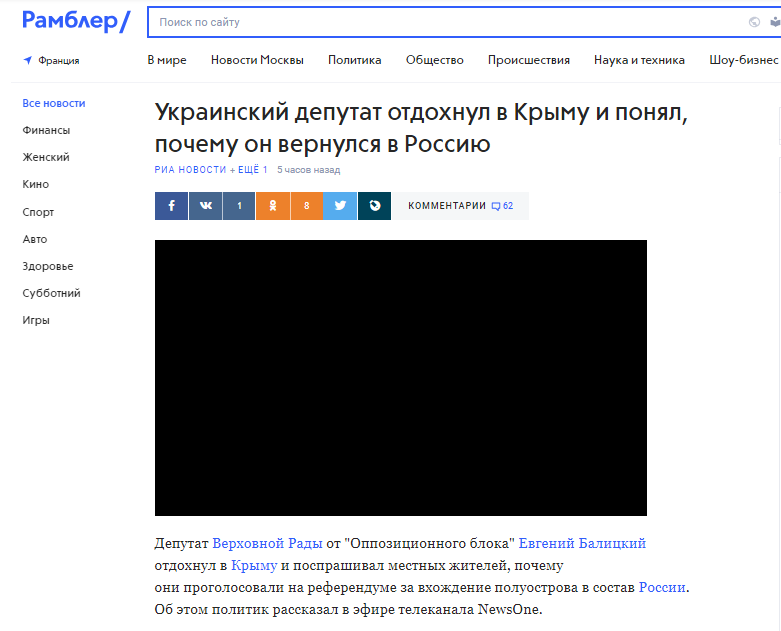Open the Спорт category in the sidebar
Screen dimensions: 781x631
click(x=38, y=212)
